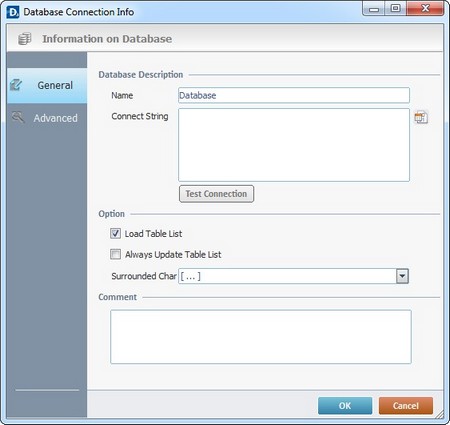Click the app logo in title bar
This screenshot has width=450, height=425.
[13, 12]
